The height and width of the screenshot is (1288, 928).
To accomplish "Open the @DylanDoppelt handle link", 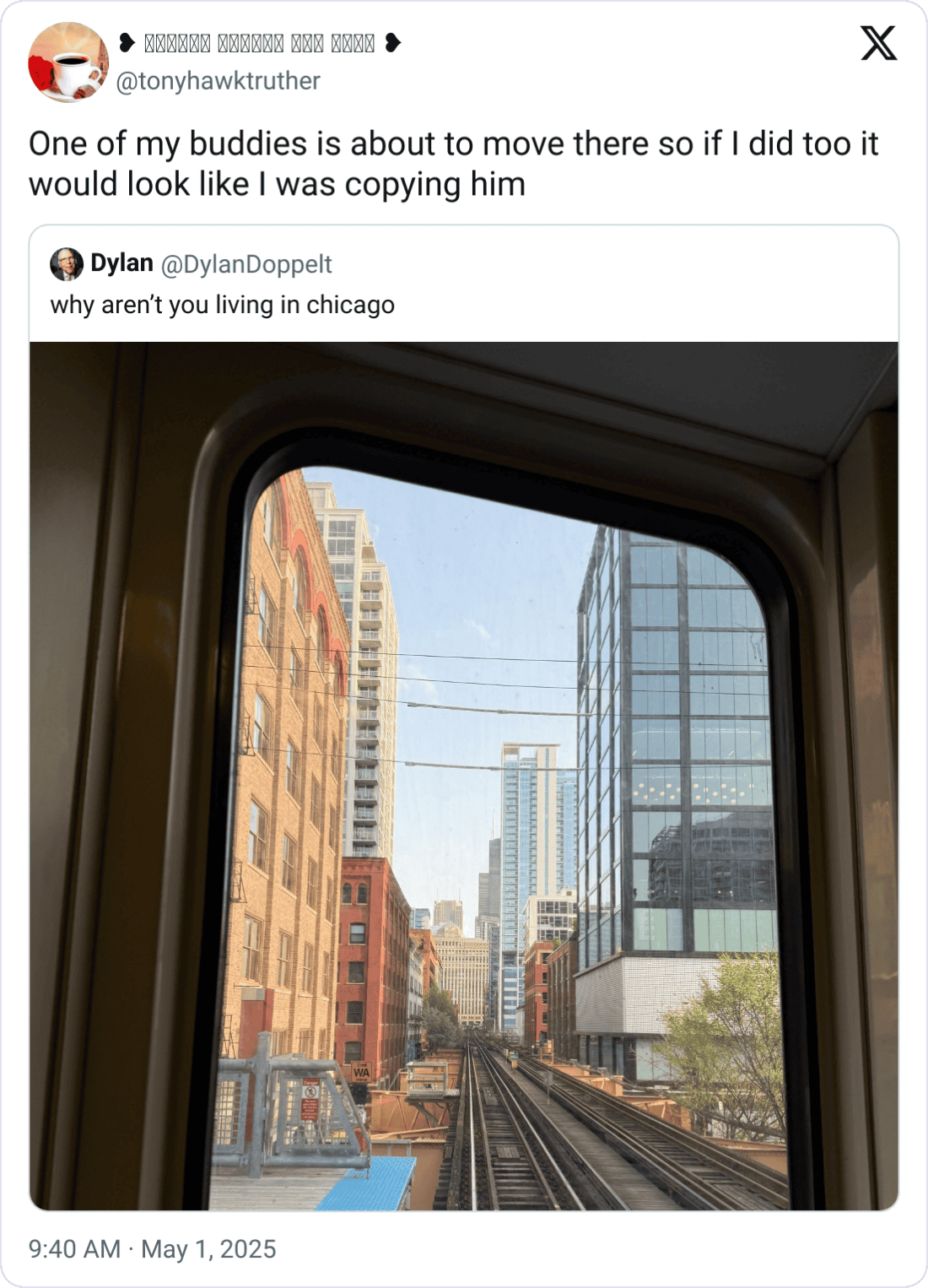I will (246, 264).
